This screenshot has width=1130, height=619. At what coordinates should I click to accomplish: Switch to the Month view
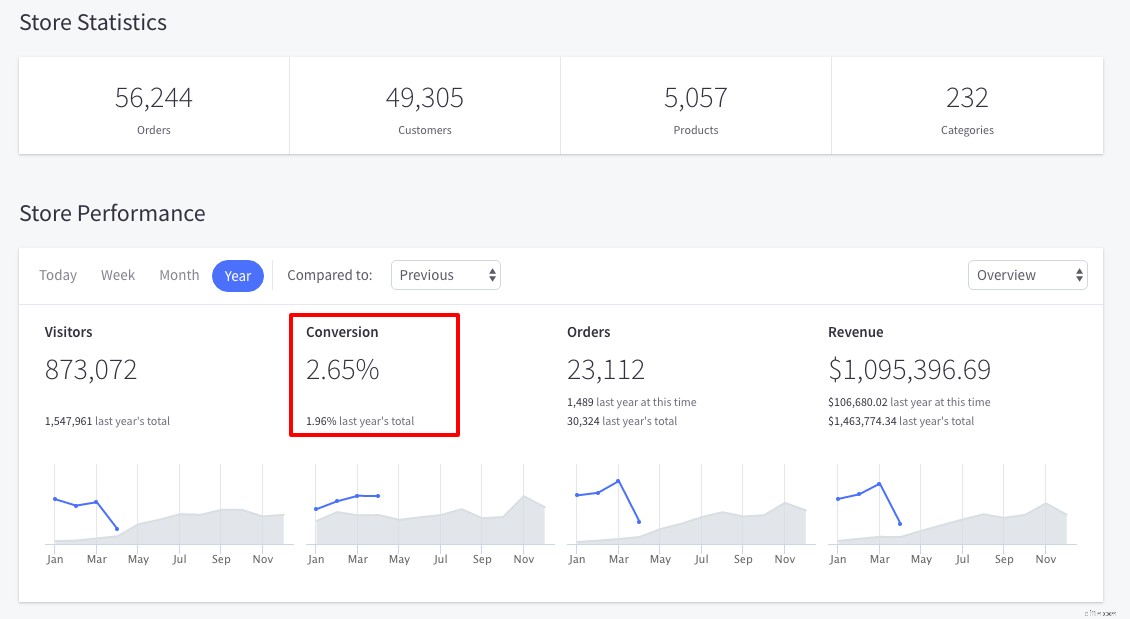click(x=179, y=274)
